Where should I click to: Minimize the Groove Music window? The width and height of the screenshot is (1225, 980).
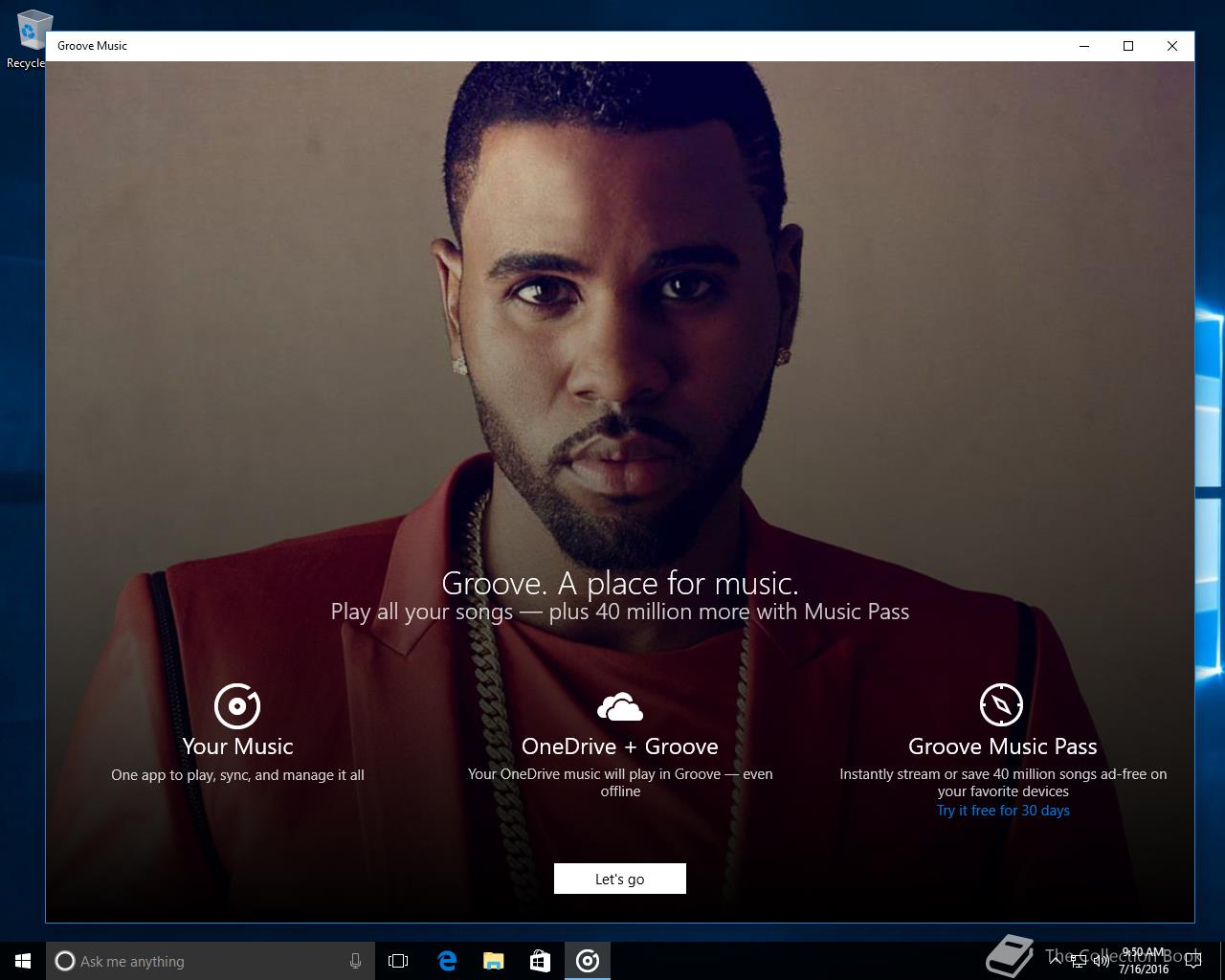click(x=1084, y=46)
